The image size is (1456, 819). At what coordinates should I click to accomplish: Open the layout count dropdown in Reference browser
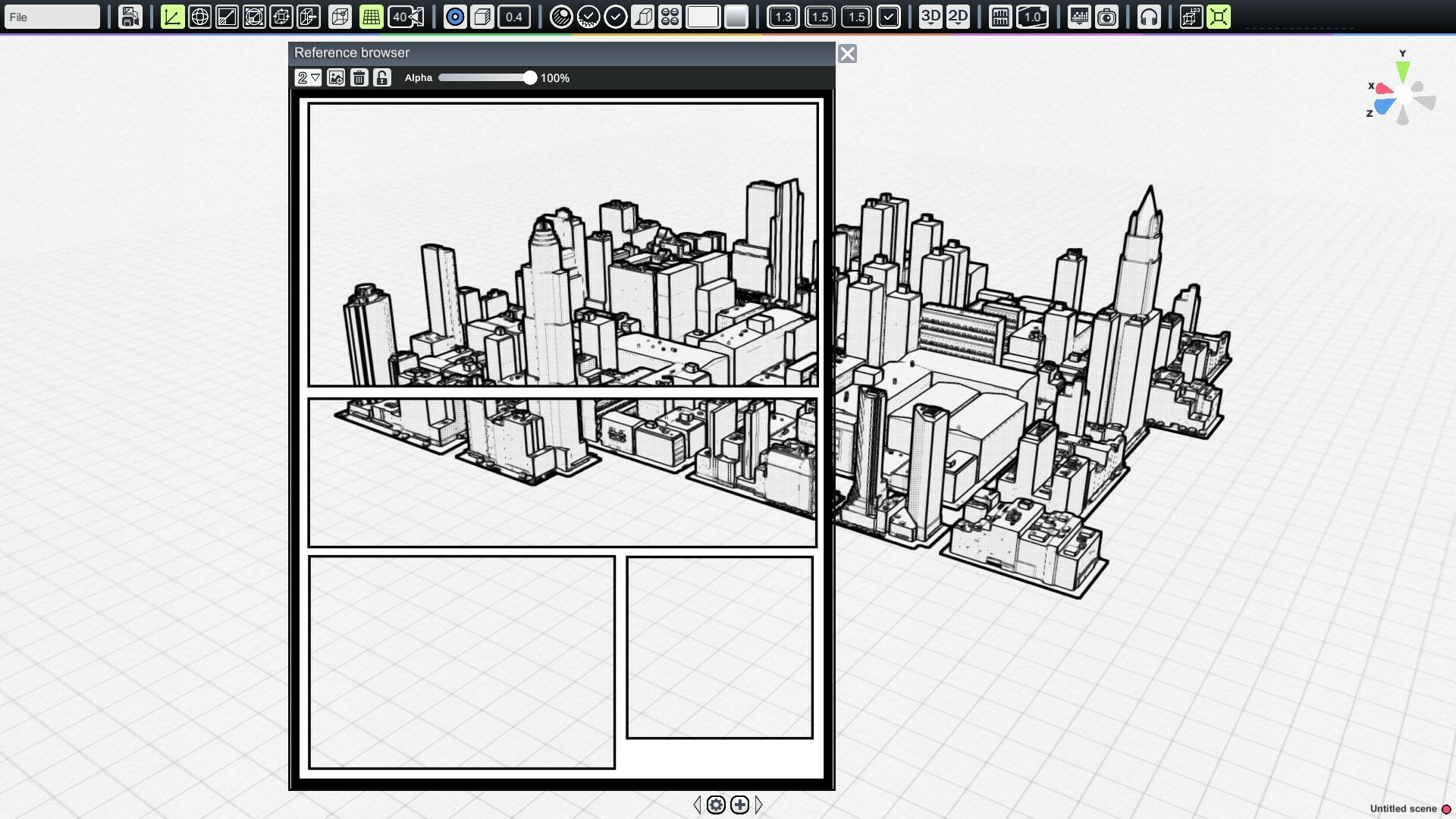tap(308, 77)
